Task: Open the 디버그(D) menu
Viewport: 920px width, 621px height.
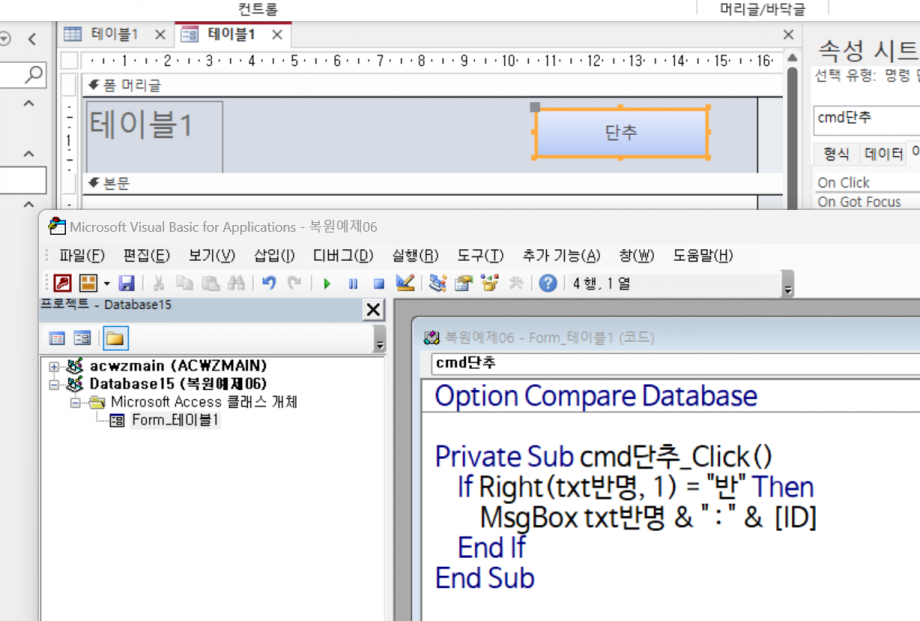Action: [343, 256]
